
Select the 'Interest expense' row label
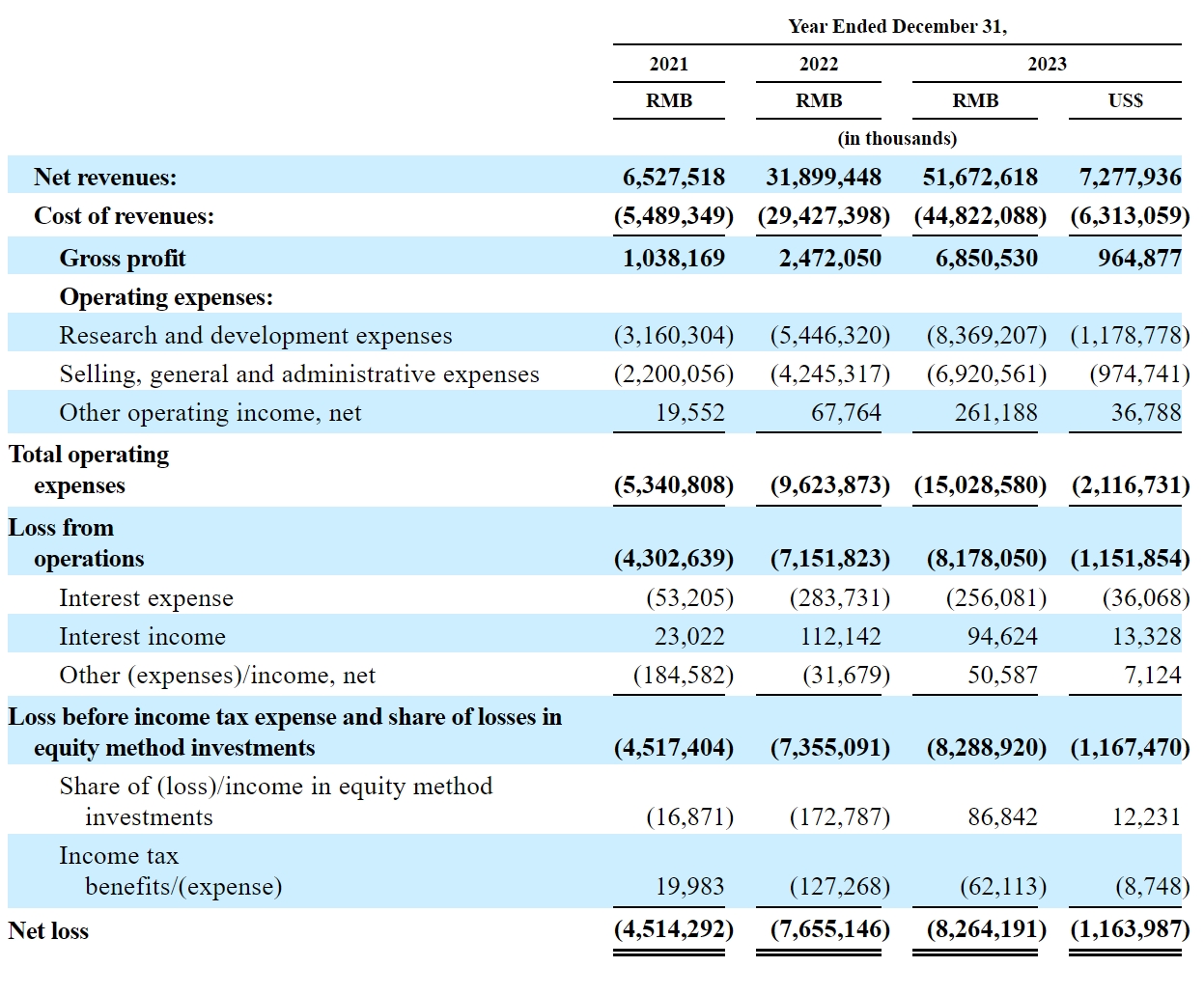[147, 598]
